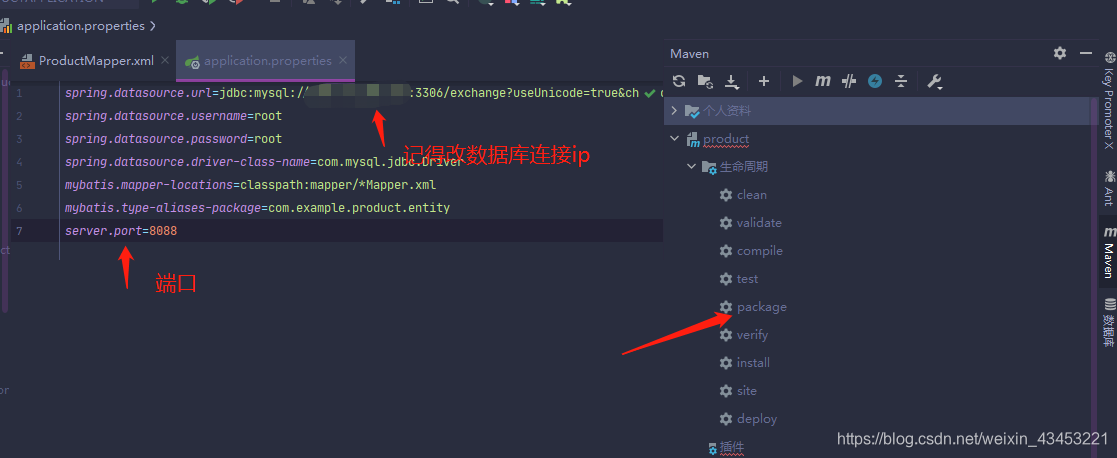
Task: Click the spring.datasource.username=root line
Action: (173, 115)
